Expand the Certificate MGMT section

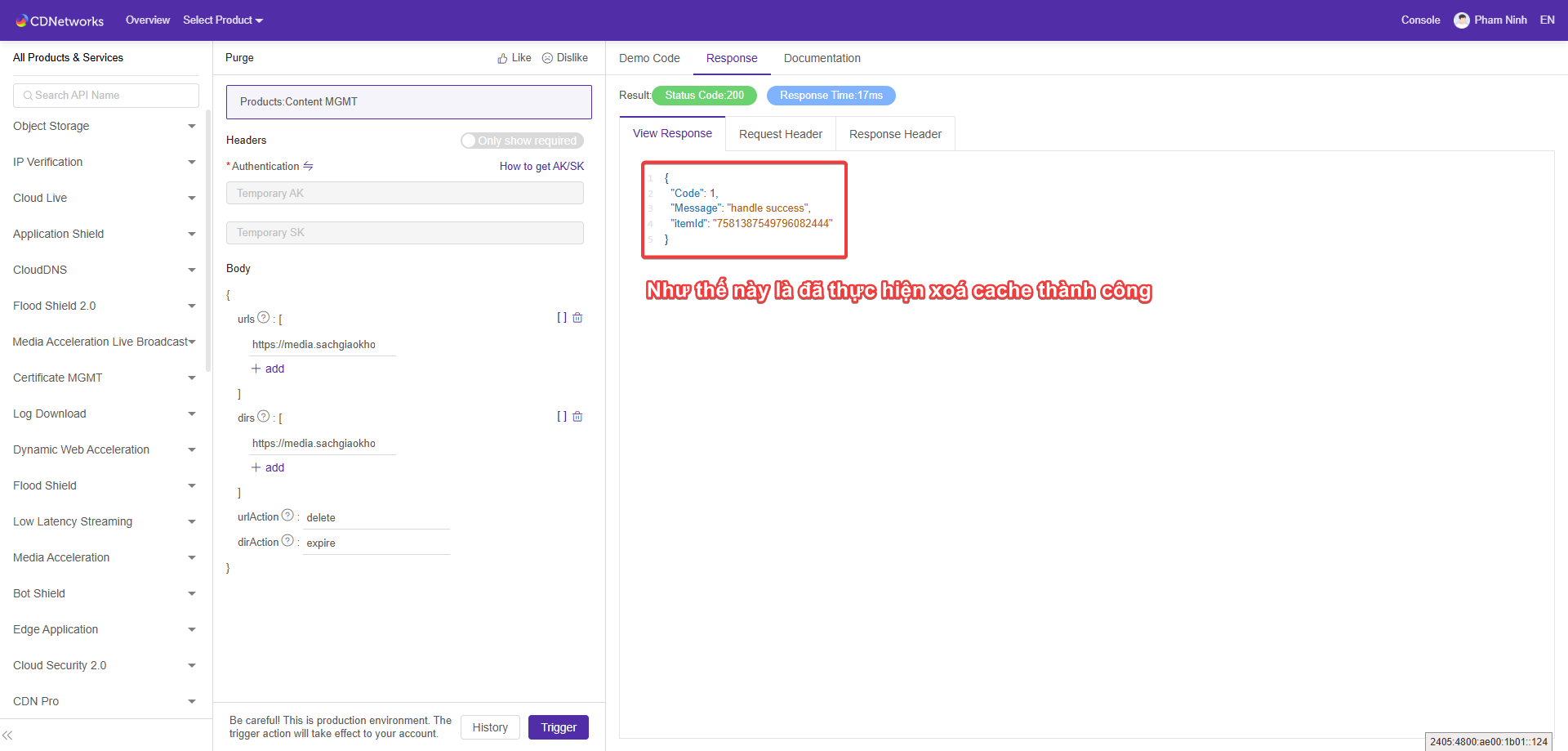[105, 378]
